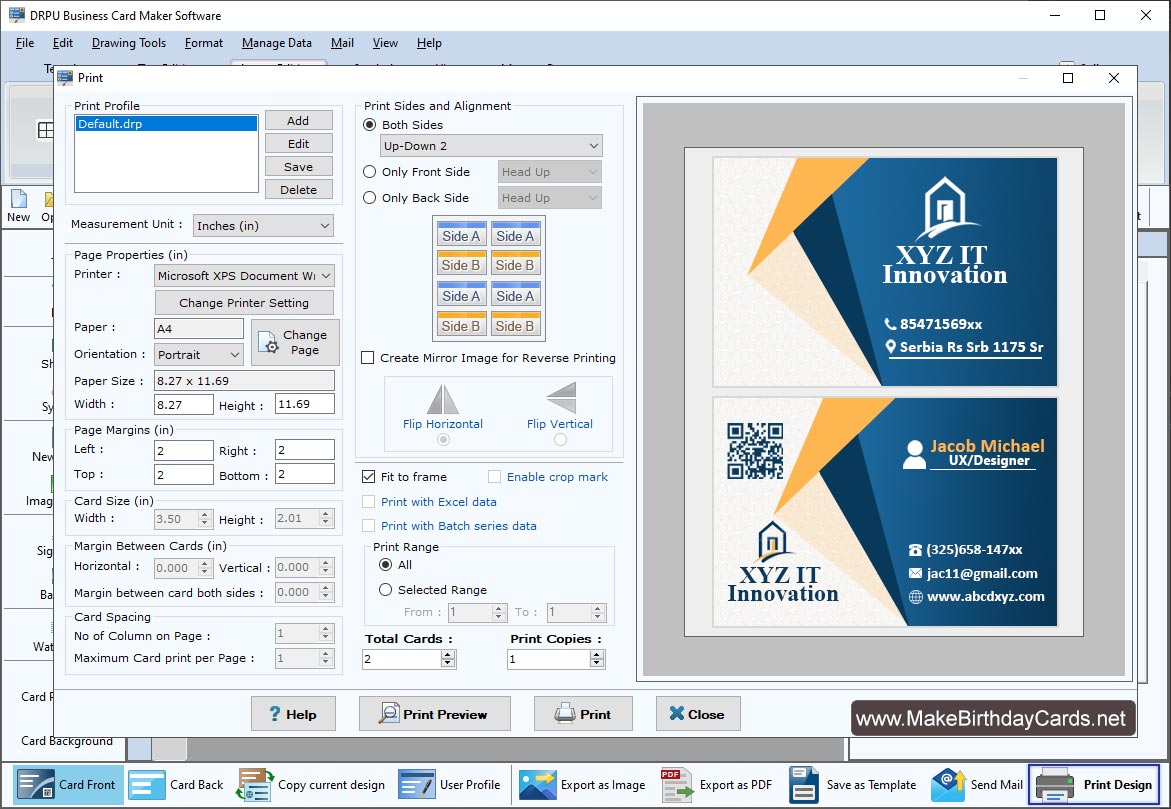
Task: Open Measurement Unit Inches dropdown
Action: coord(264,226)
